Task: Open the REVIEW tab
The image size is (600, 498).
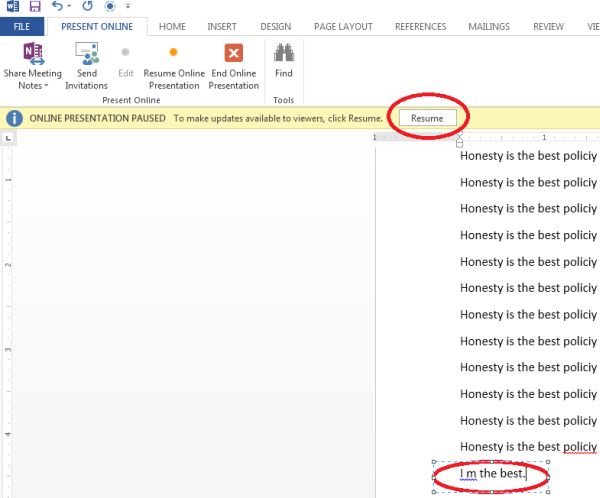Action: [548, 26]
